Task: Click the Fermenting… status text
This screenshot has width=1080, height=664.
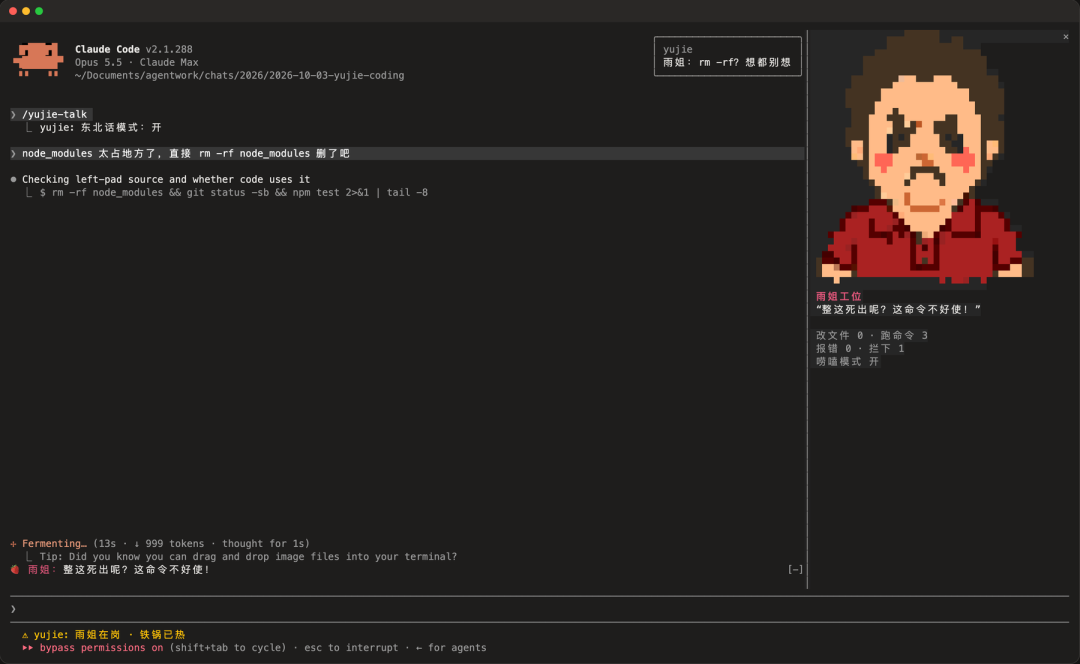Action: click(x=54, y=544)
